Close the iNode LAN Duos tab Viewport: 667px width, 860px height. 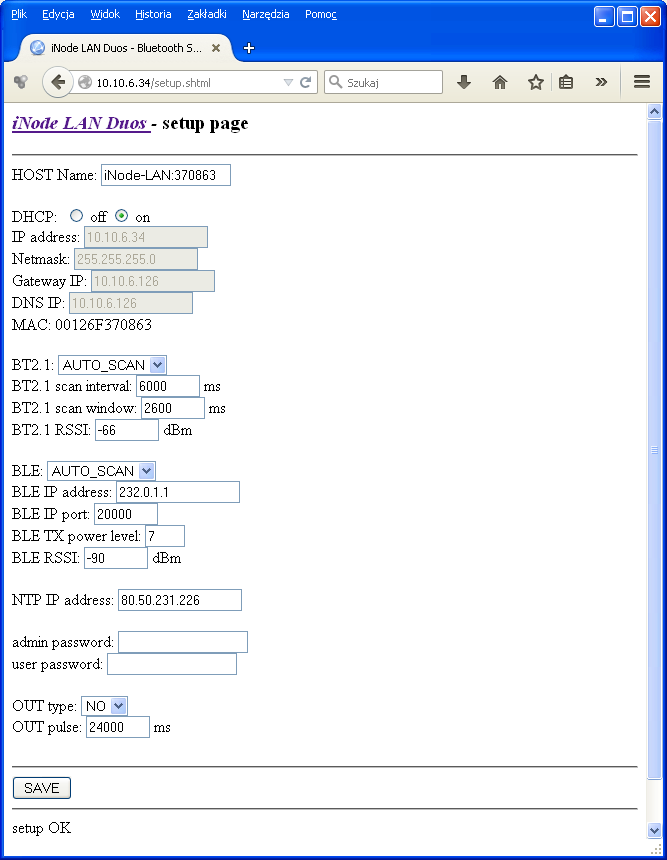216,48
